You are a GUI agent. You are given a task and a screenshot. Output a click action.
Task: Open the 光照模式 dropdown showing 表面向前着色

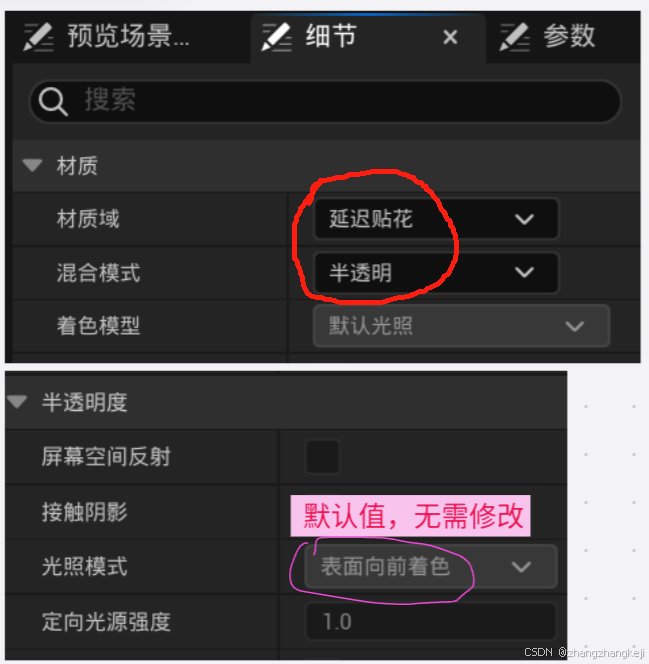point(431,567)
